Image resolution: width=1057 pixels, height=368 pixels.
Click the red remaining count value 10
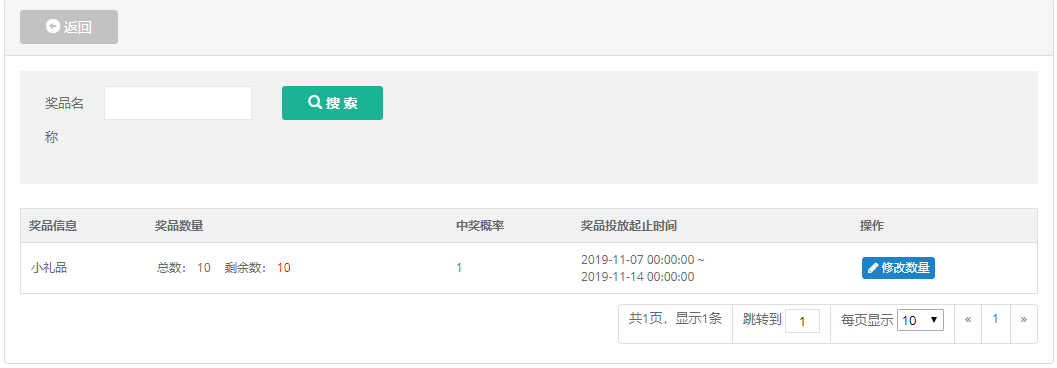(x=284, y=268)
